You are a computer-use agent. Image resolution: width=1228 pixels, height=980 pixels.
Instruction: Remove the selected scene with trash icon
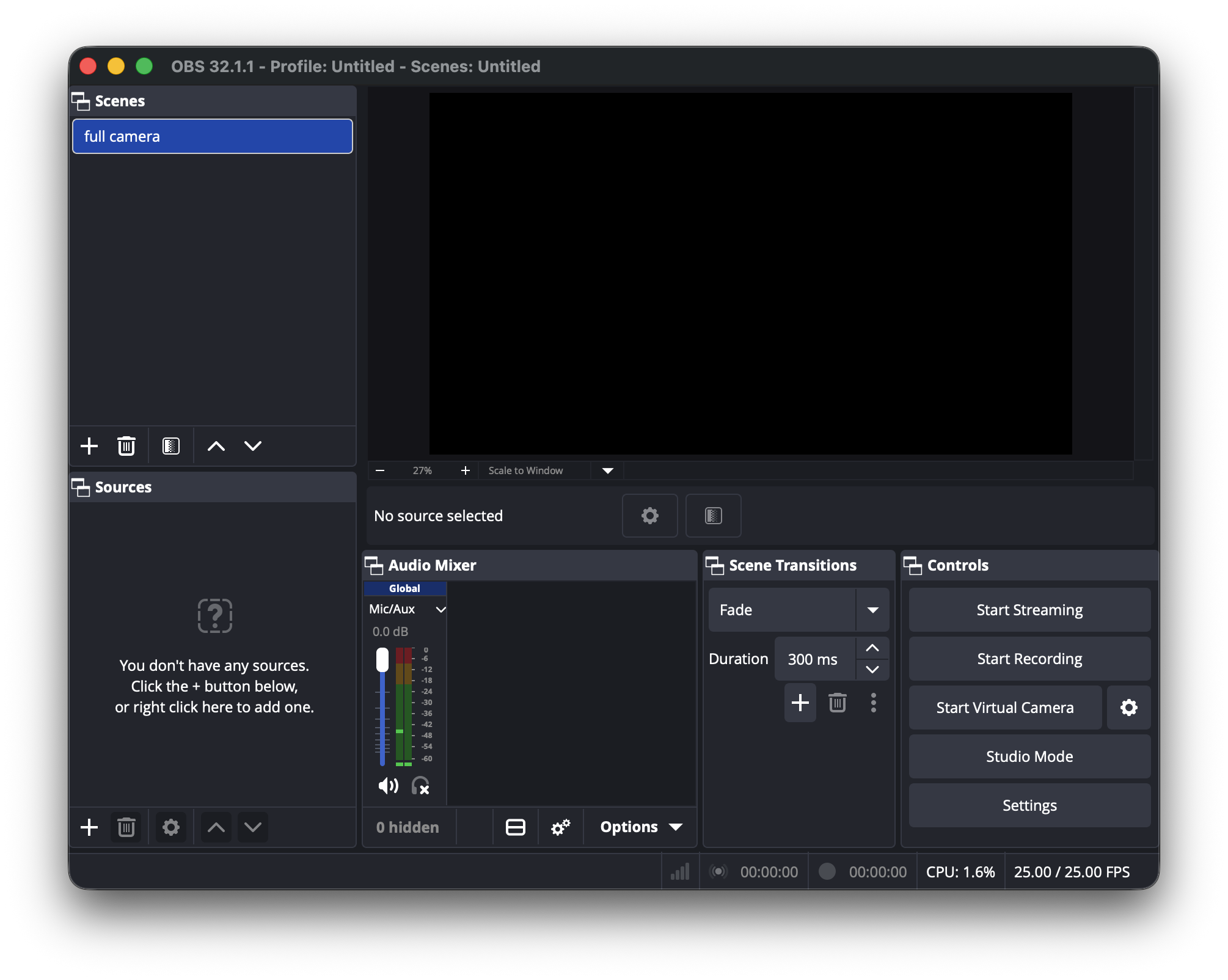pyautogui.click(x=126, y=446)
